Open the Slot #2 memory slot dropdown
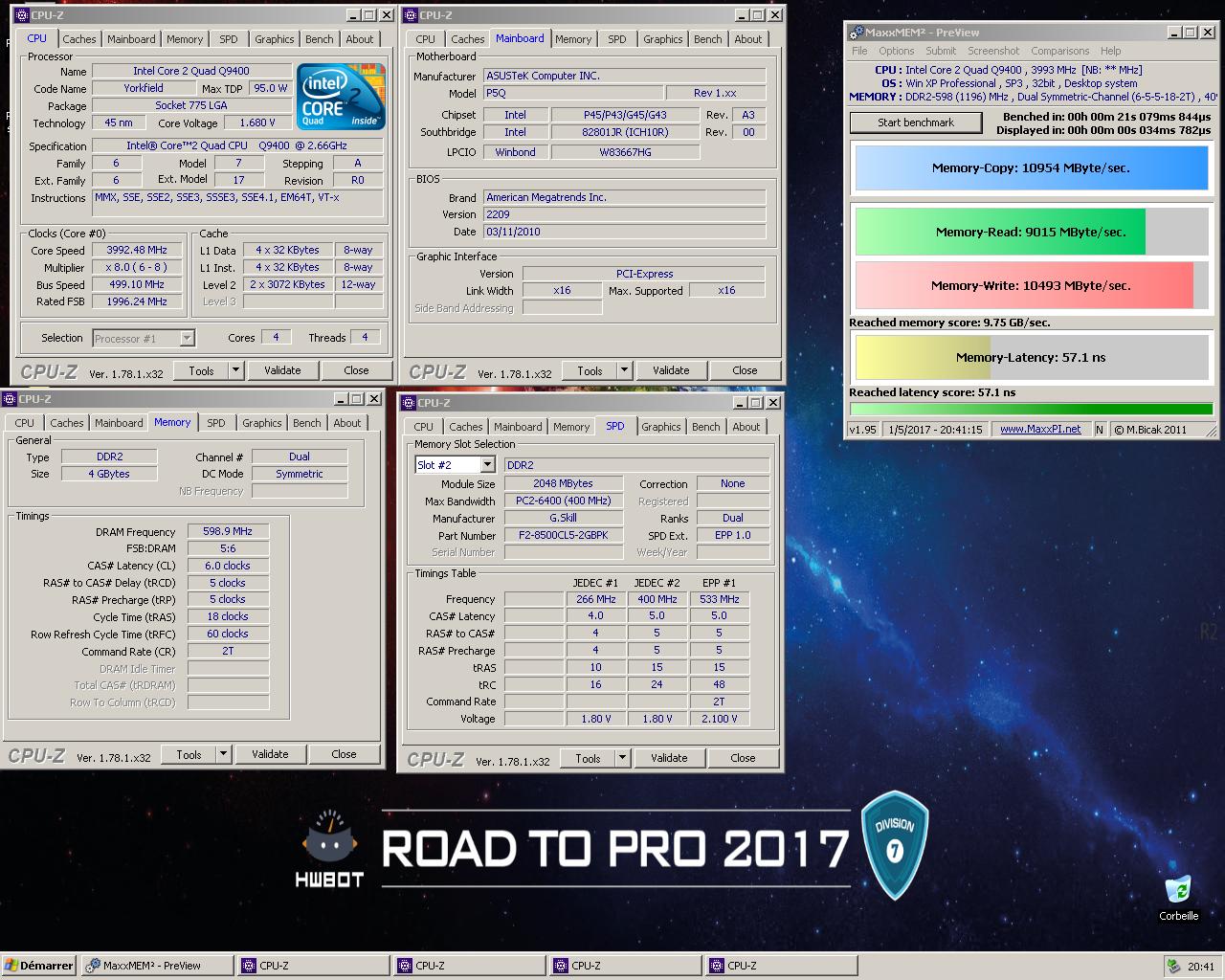Screen dimensions: 1225x980 pos(487,465)
